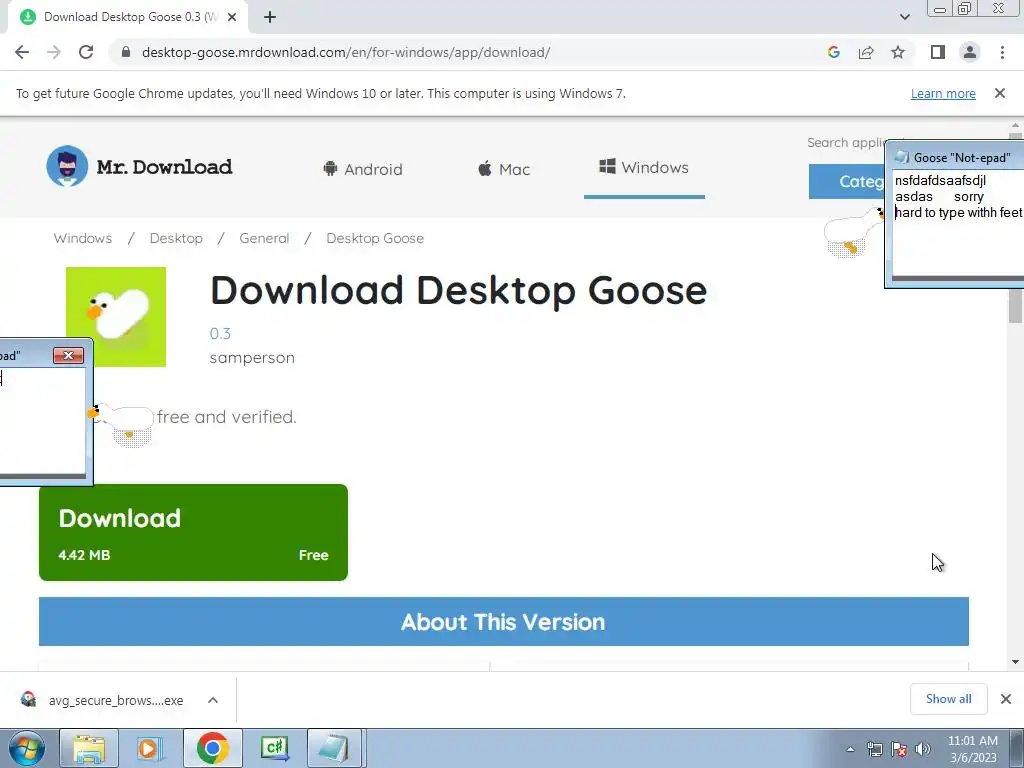Image resolution: width=1024 pixels, height=768 pixels.
Task: Open the tab search dropdown arrow
Action: tap(904, 17)
